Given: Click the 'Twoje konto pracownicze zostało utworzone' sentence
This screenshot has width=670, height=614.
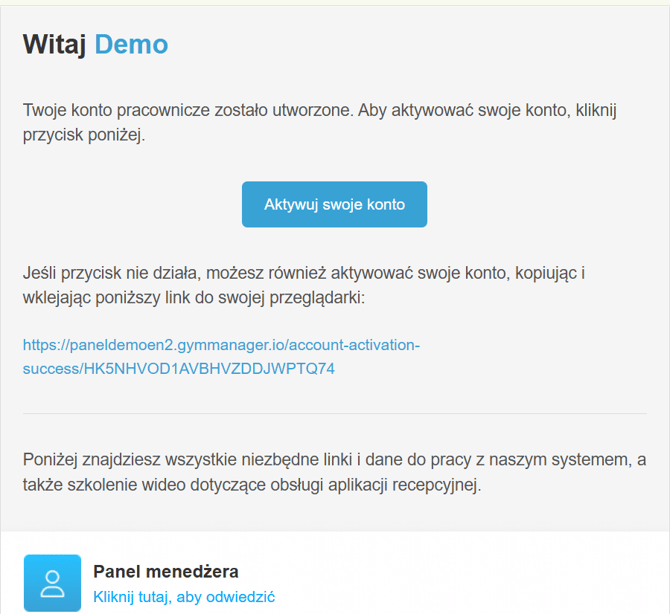Looking at the screenshot, I should click(185, 110).
